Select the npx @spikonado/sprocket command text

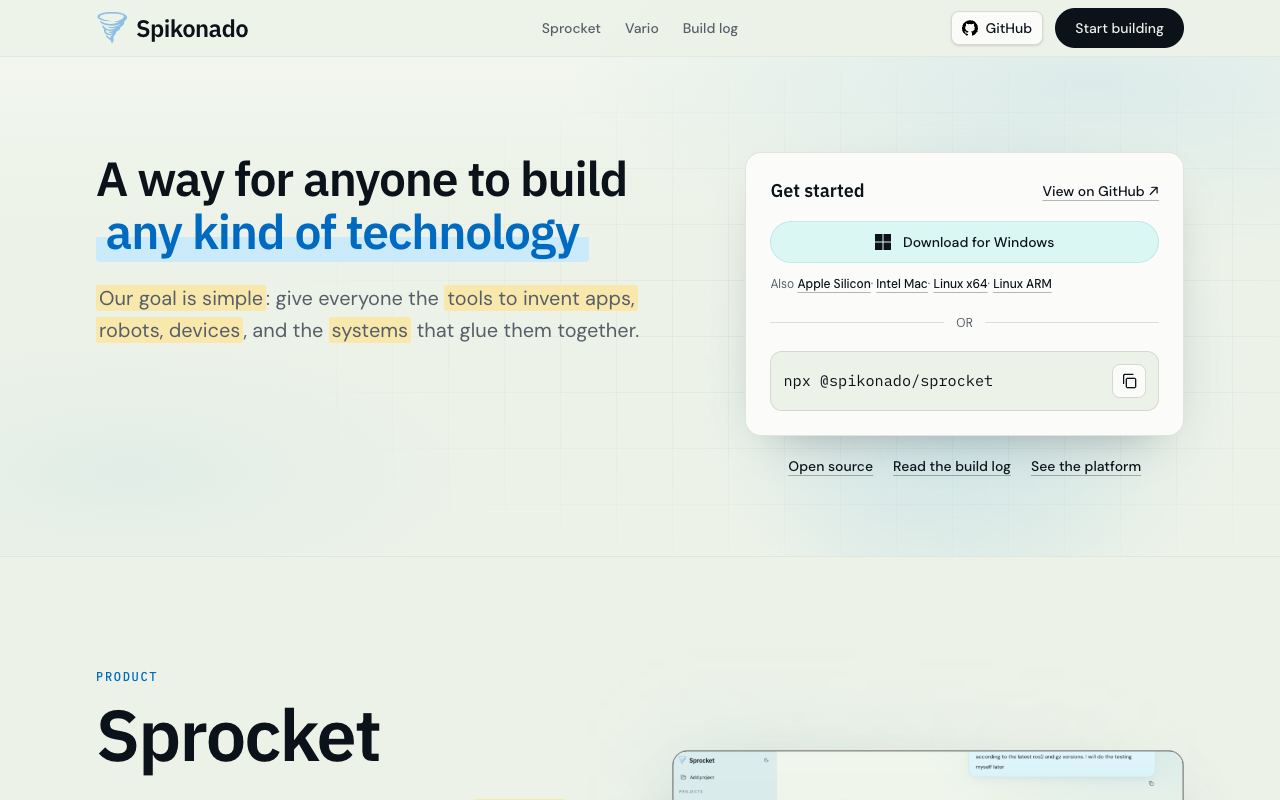[x=888, y=381]
